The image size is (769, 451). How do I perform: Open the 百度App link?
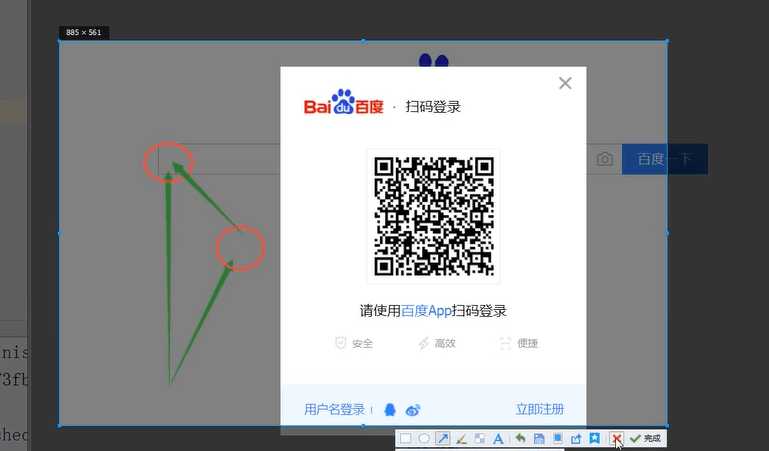click(426, 311)
